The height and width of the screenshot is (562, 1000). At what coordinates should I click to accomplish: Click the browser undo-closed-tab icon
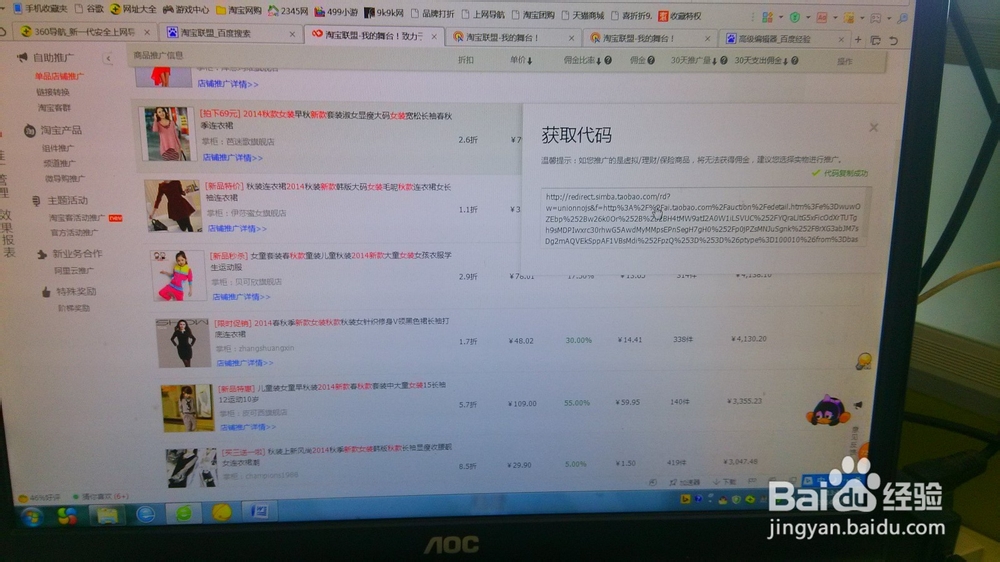click(894, 40)
